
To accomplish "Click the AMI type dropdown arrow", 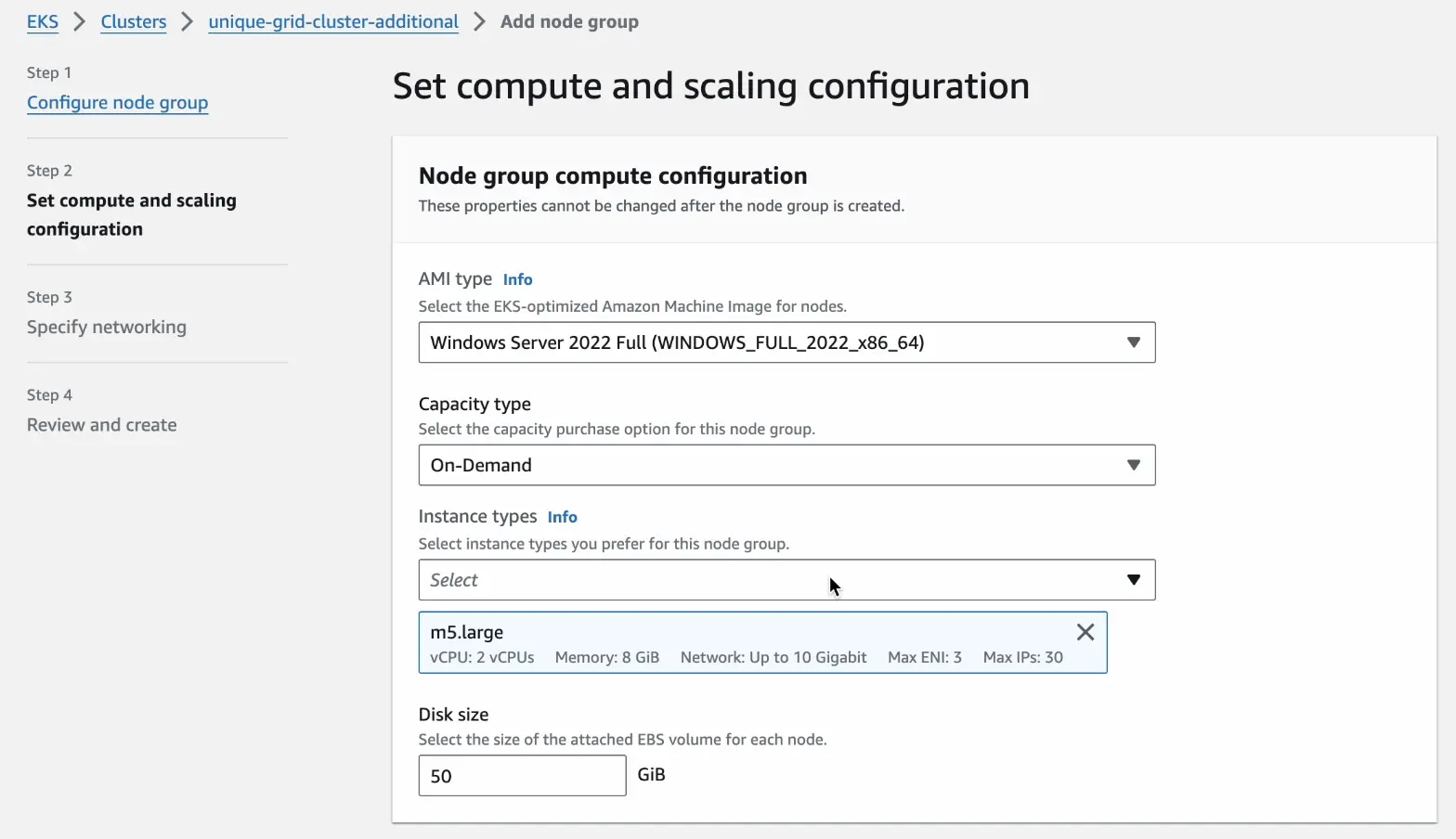I will 1133,342.
